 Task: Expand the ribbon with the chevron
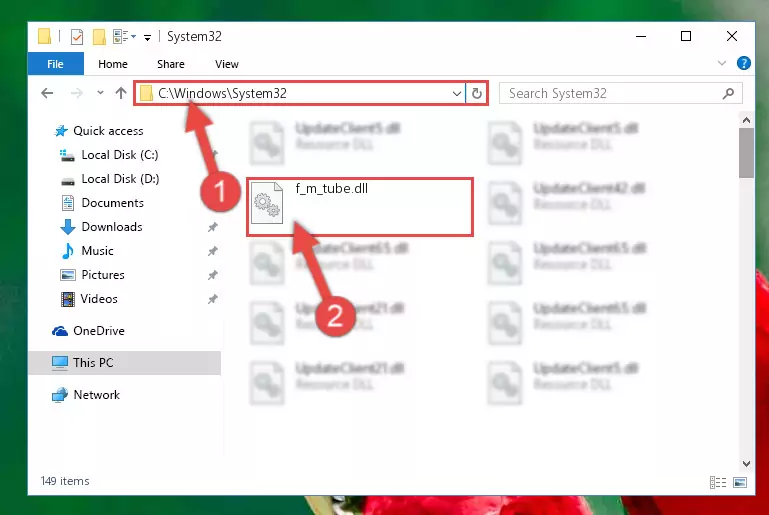pyautogui.click(x=721, y=63)
